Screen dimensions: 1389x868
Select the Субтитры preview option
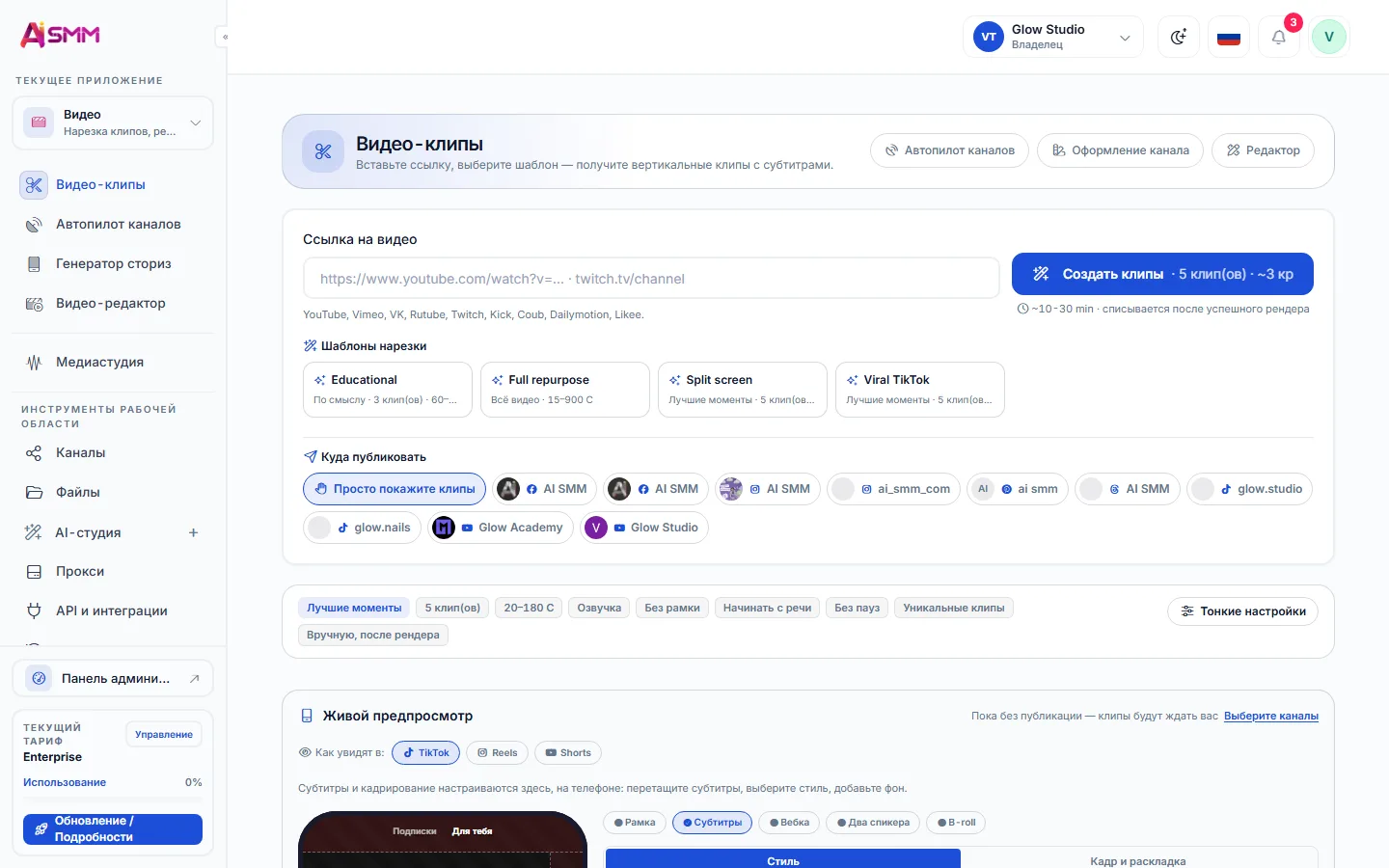[712, 823]
